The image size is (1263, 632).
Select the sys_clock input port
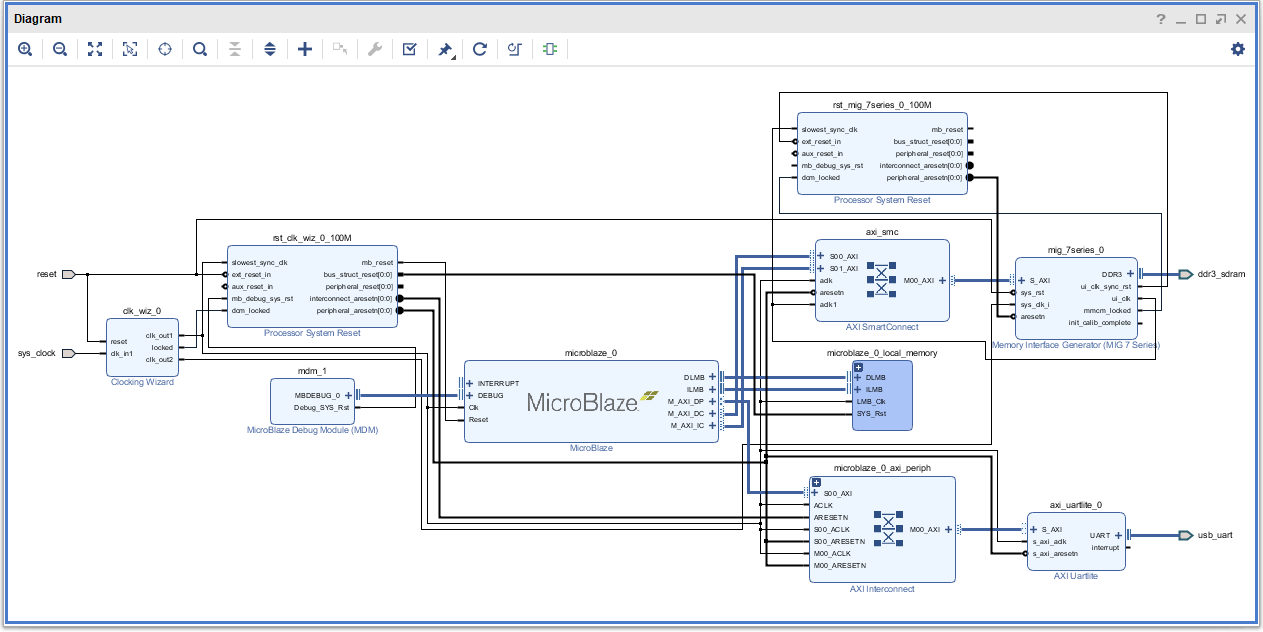point(68,353)
